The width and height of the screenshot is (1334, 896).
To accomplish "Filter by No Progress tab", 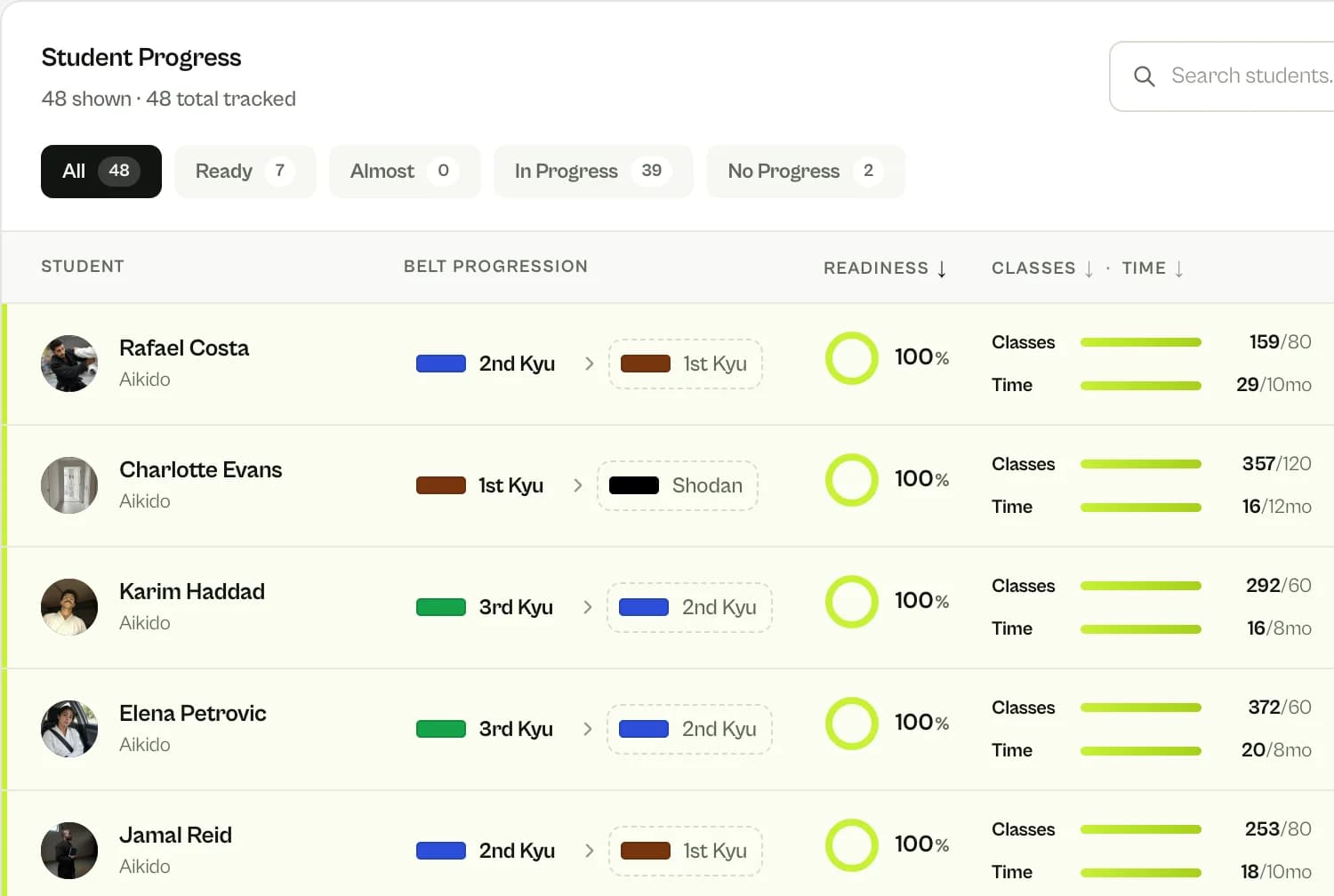I will [806, 172].
